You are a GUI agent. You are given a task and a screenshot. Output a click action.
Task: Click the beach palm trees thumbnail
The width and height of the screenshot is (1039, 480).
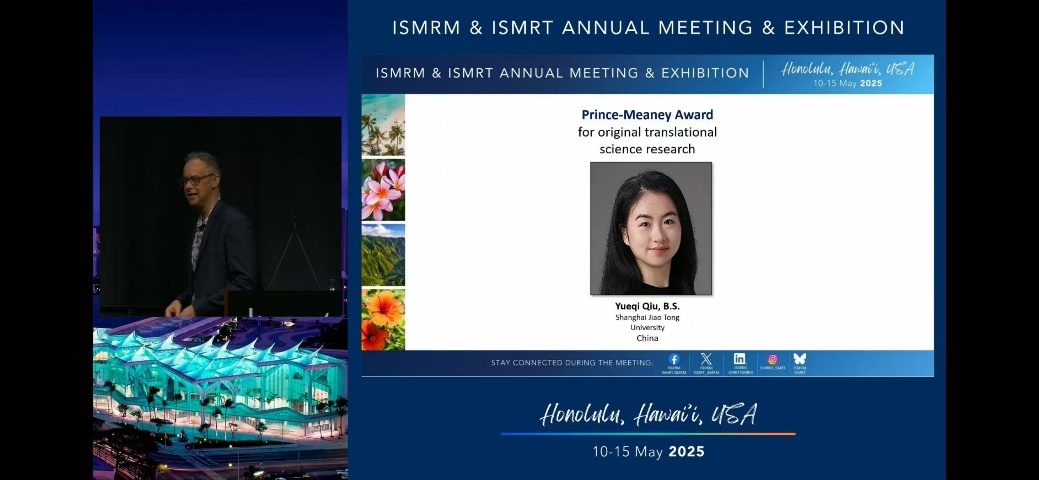click(383, 125)
